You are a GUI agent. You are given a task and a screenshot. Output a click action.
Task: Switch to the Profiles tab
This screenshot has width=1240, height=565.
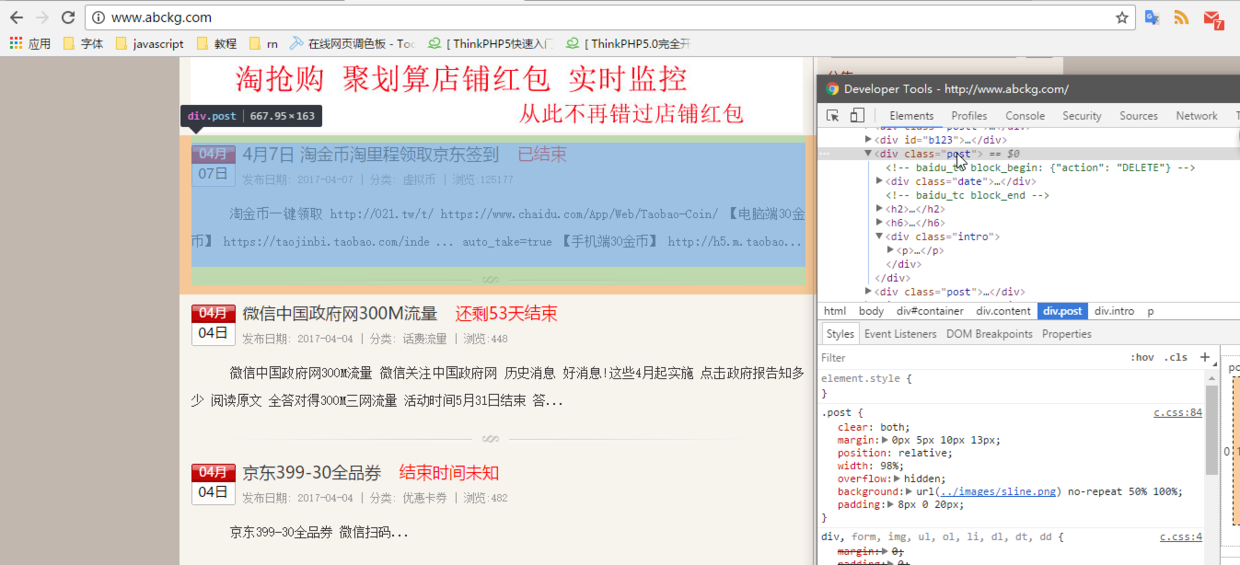tap(969, 116)
